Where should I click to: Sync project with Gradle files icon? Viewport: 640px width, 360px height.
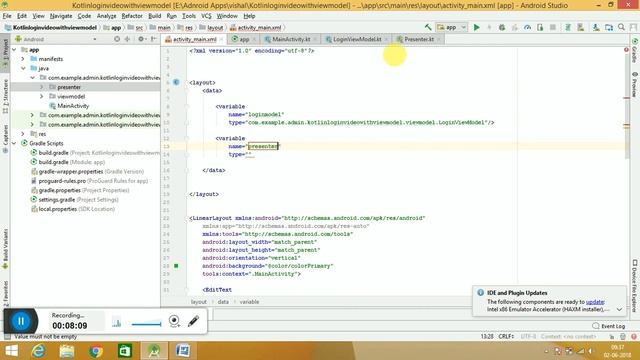pos(568,27)
